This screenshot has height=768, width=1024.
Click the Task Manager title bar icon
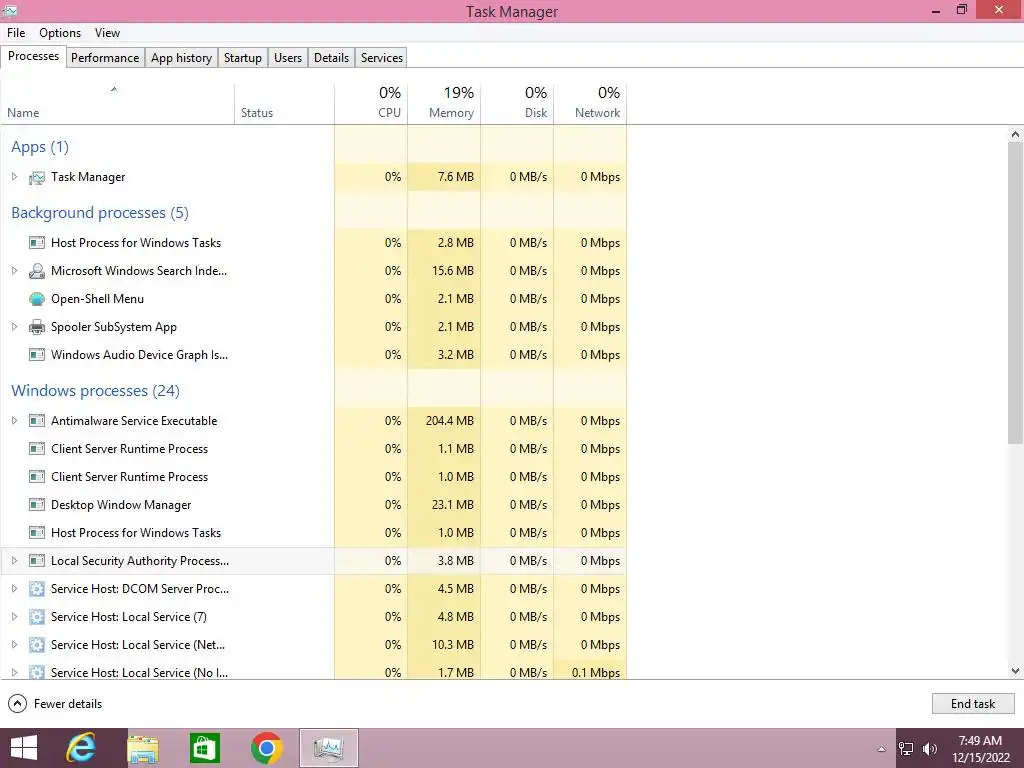click(x=10, y=10)
